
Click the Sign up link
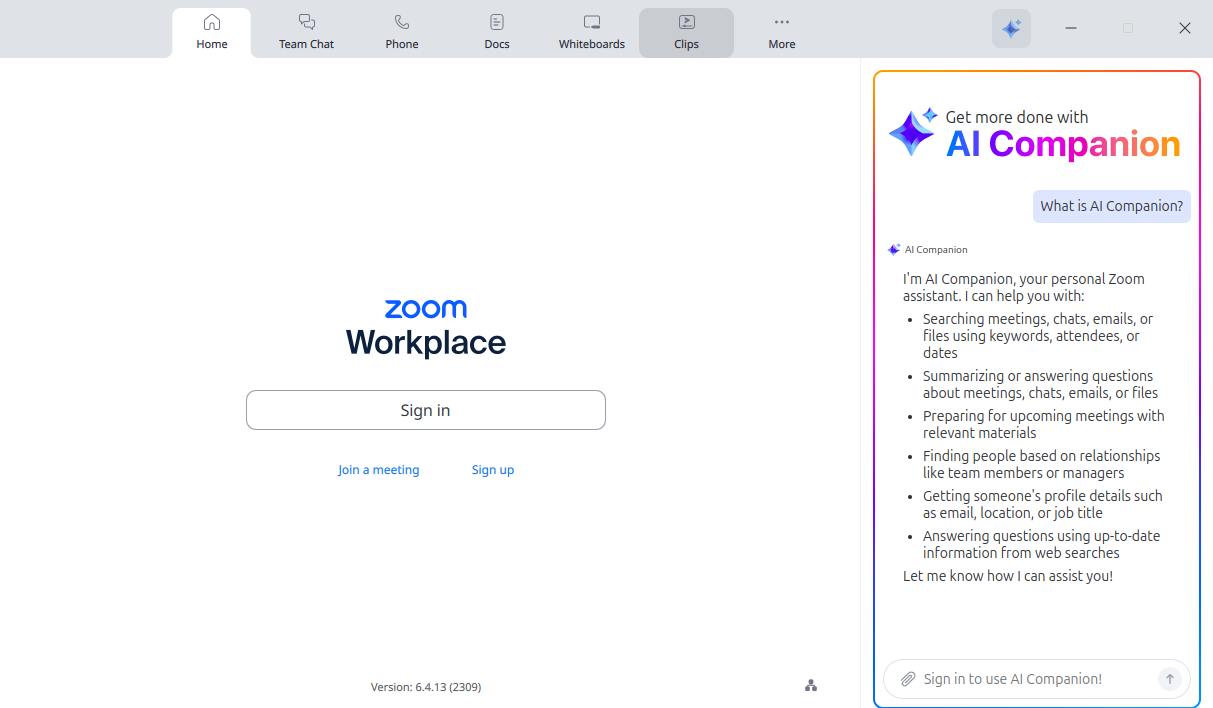(x=493, y=470)
